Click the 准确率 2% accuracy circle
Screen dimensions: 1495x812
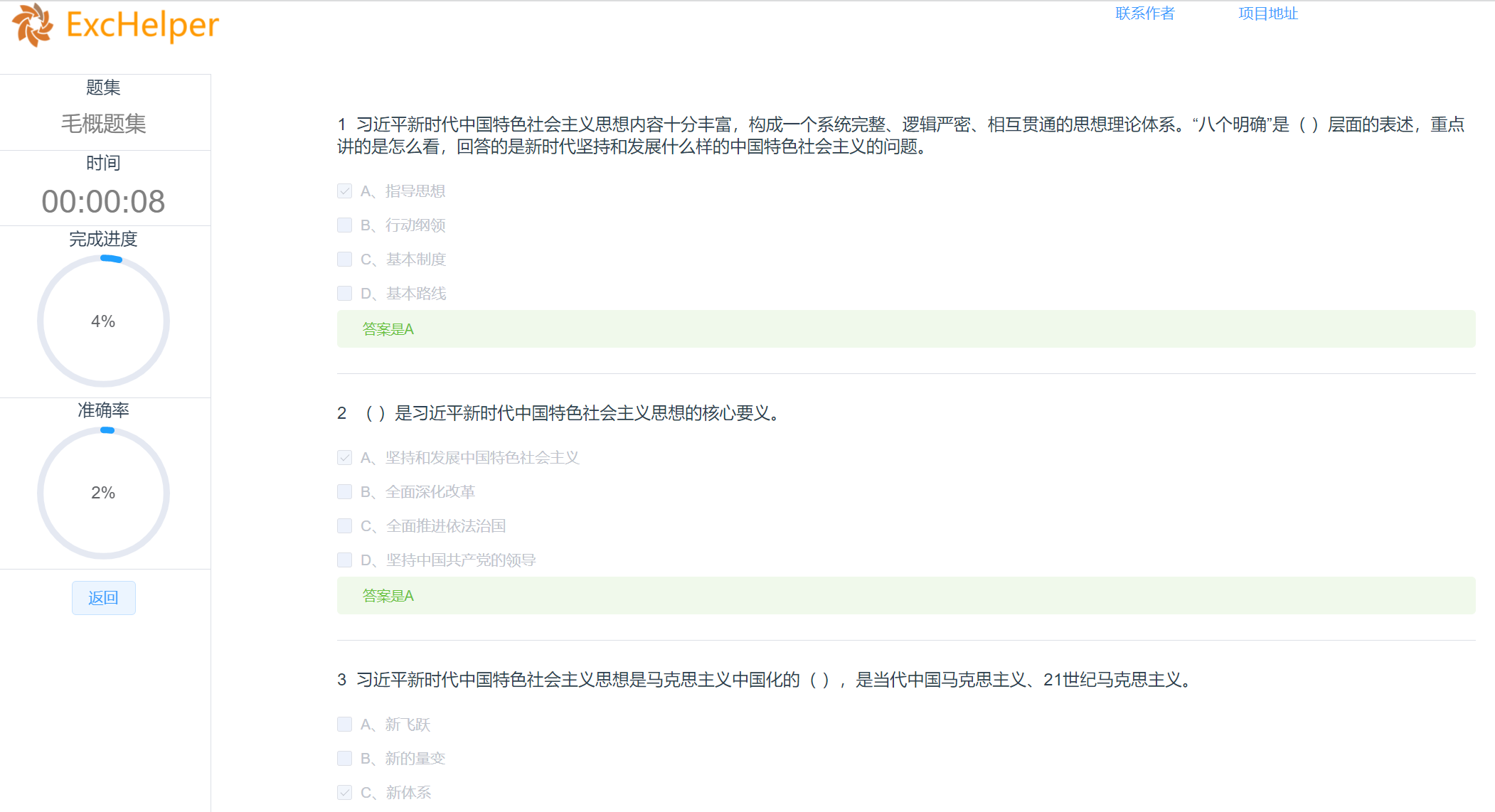click(103, 493)
